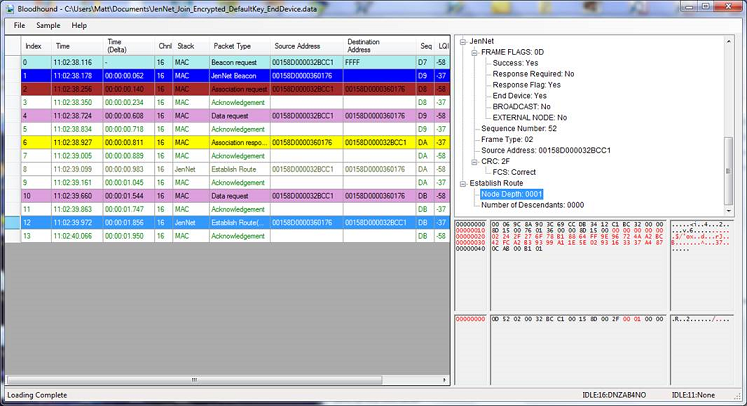Open the Help menu
747x406 pixels.
79,25
